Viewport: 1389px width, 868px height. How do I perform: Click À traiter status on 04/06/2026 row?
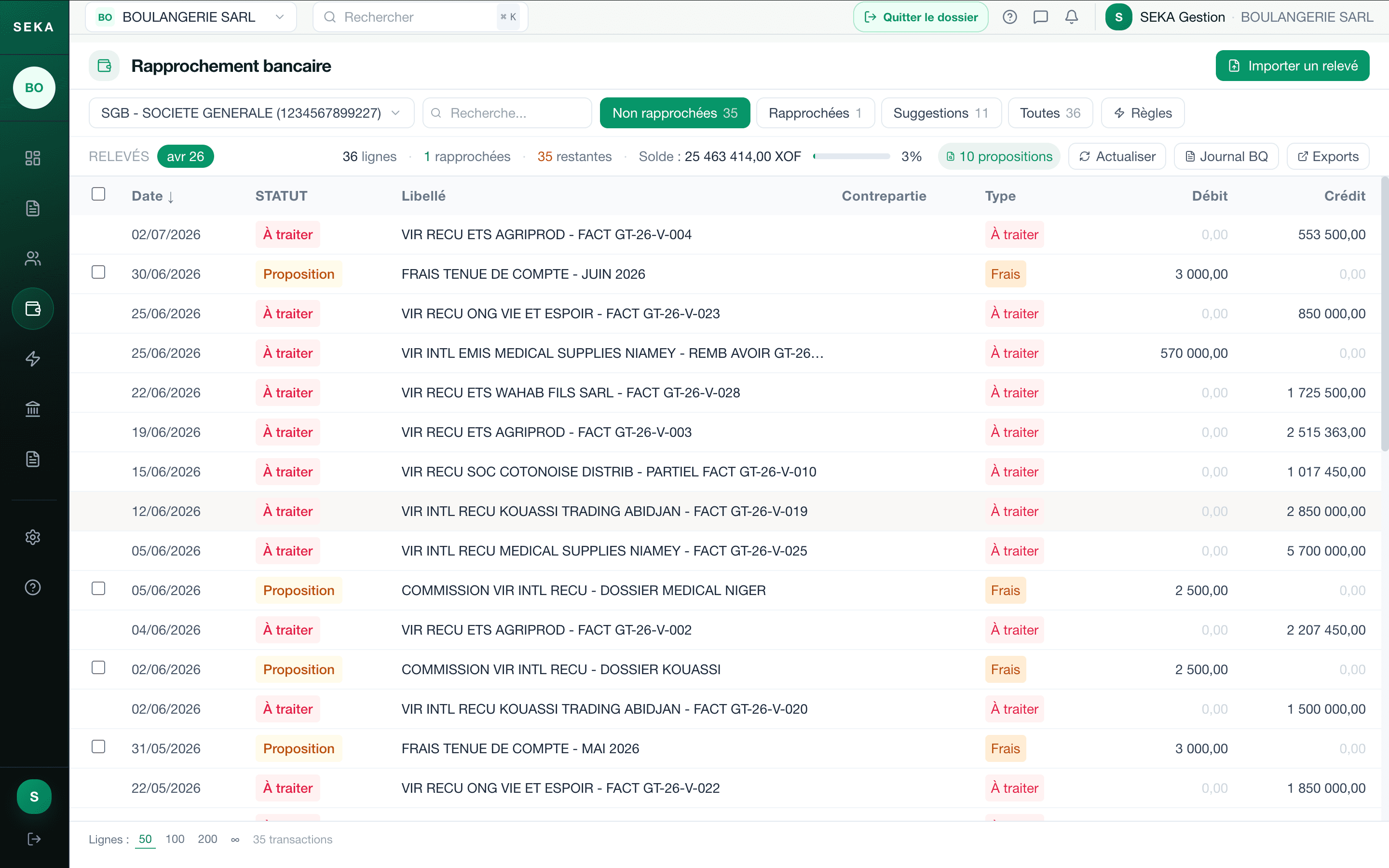(x=287, y=630)
